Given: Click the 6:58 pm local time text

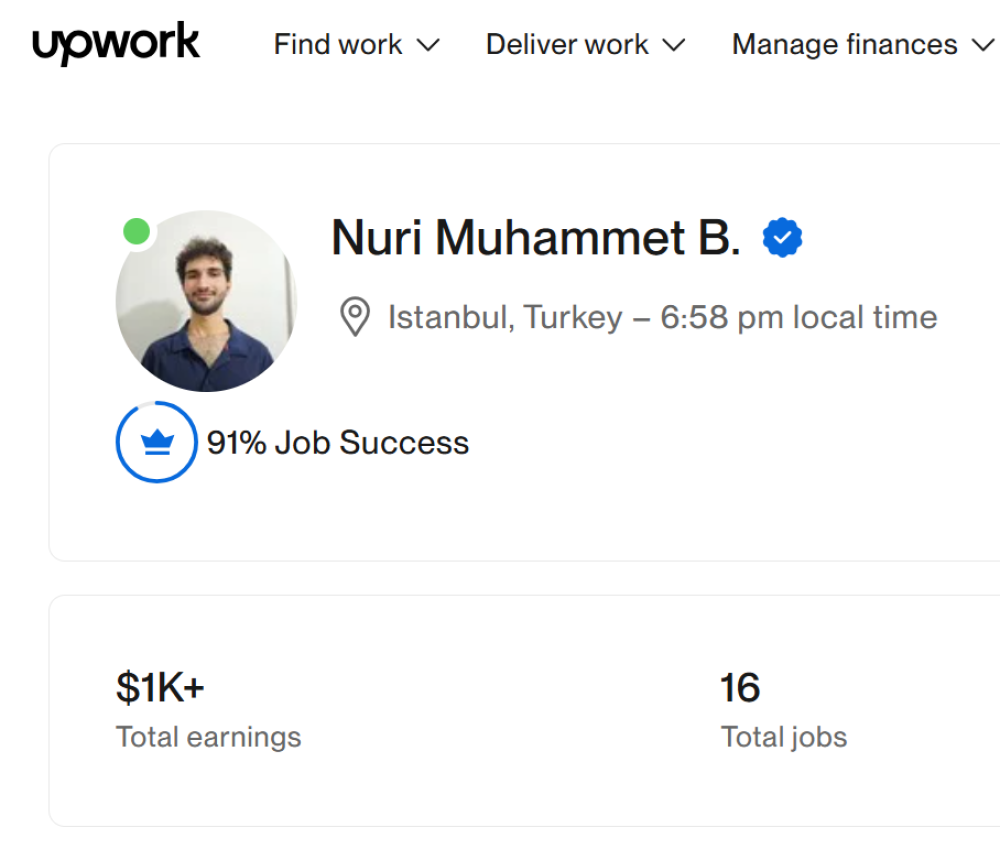Looking at the screenshot, I should tap(799, 318).
